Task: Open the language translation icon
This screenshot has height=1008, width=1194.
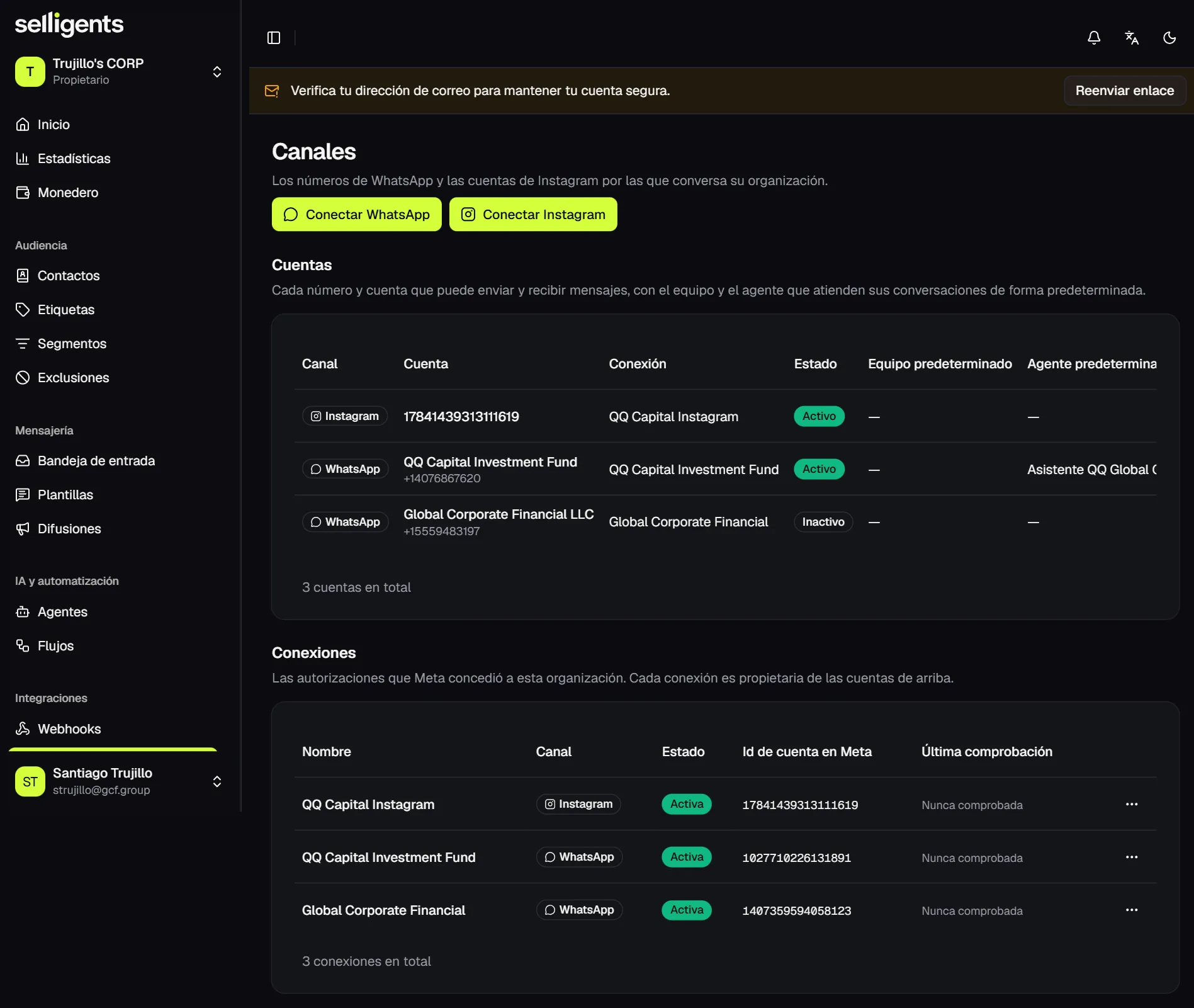Action: pos(1132,38)
